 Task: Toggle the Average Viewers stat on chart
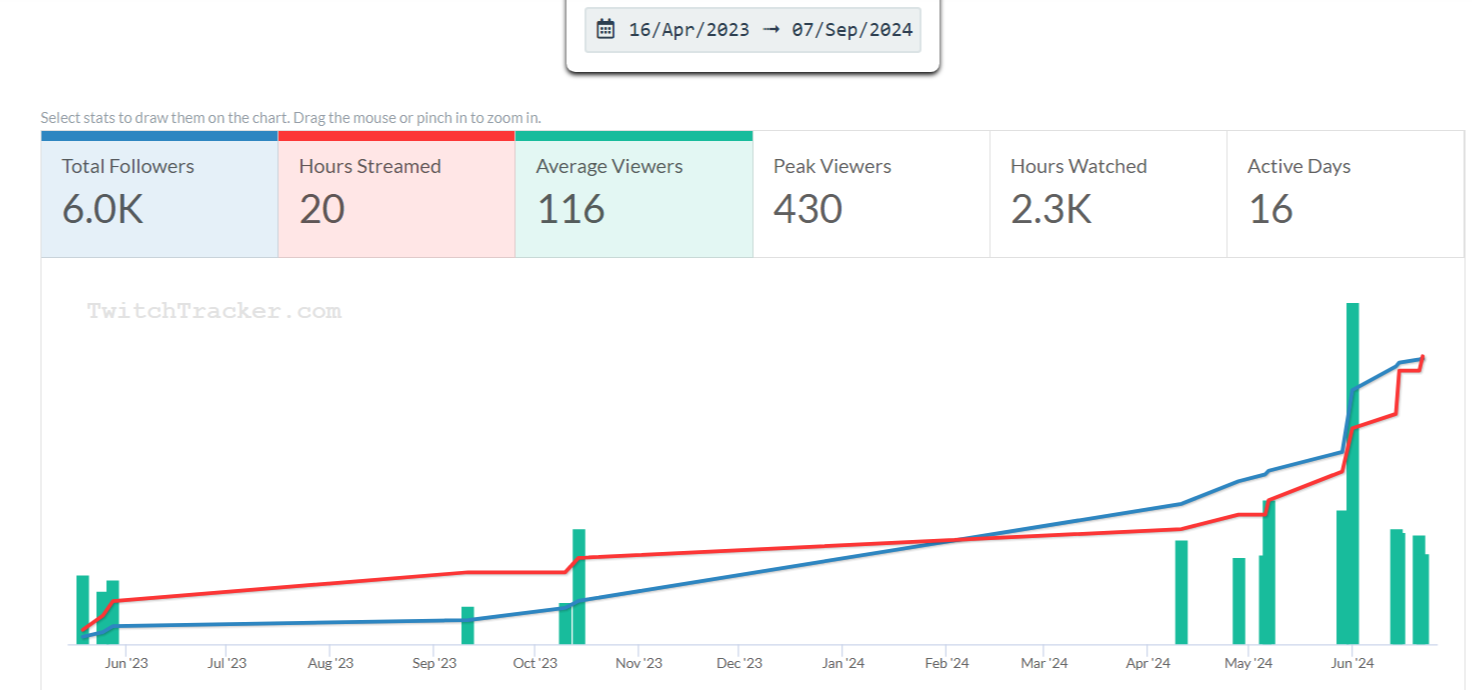[633, 194]
